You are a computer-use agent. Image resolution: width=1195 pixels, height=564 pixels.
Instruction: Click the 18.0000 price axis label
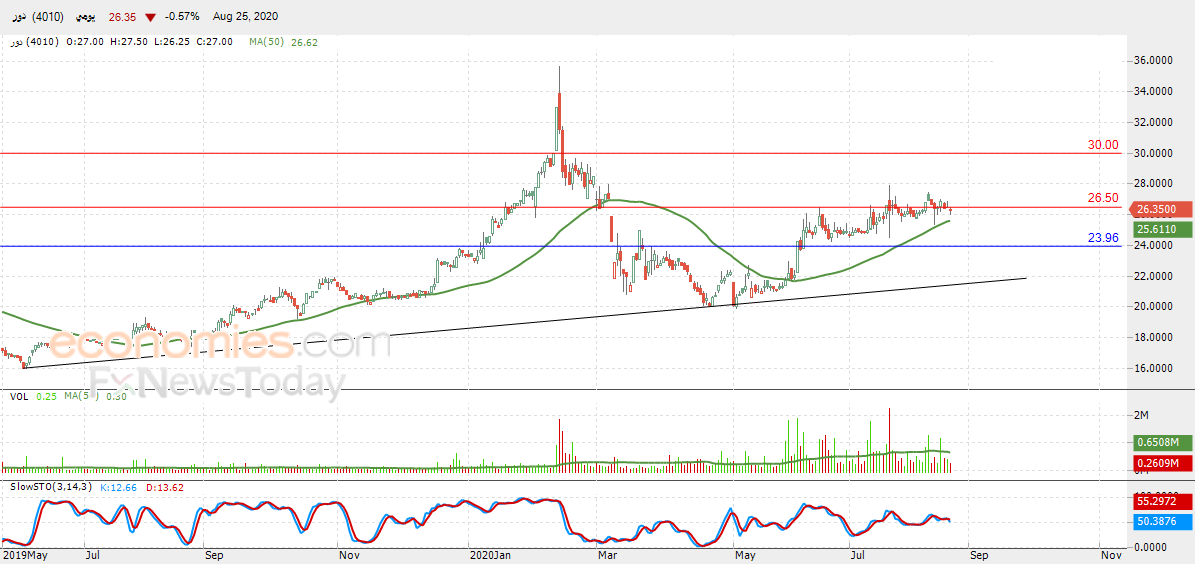point(1155,338)
